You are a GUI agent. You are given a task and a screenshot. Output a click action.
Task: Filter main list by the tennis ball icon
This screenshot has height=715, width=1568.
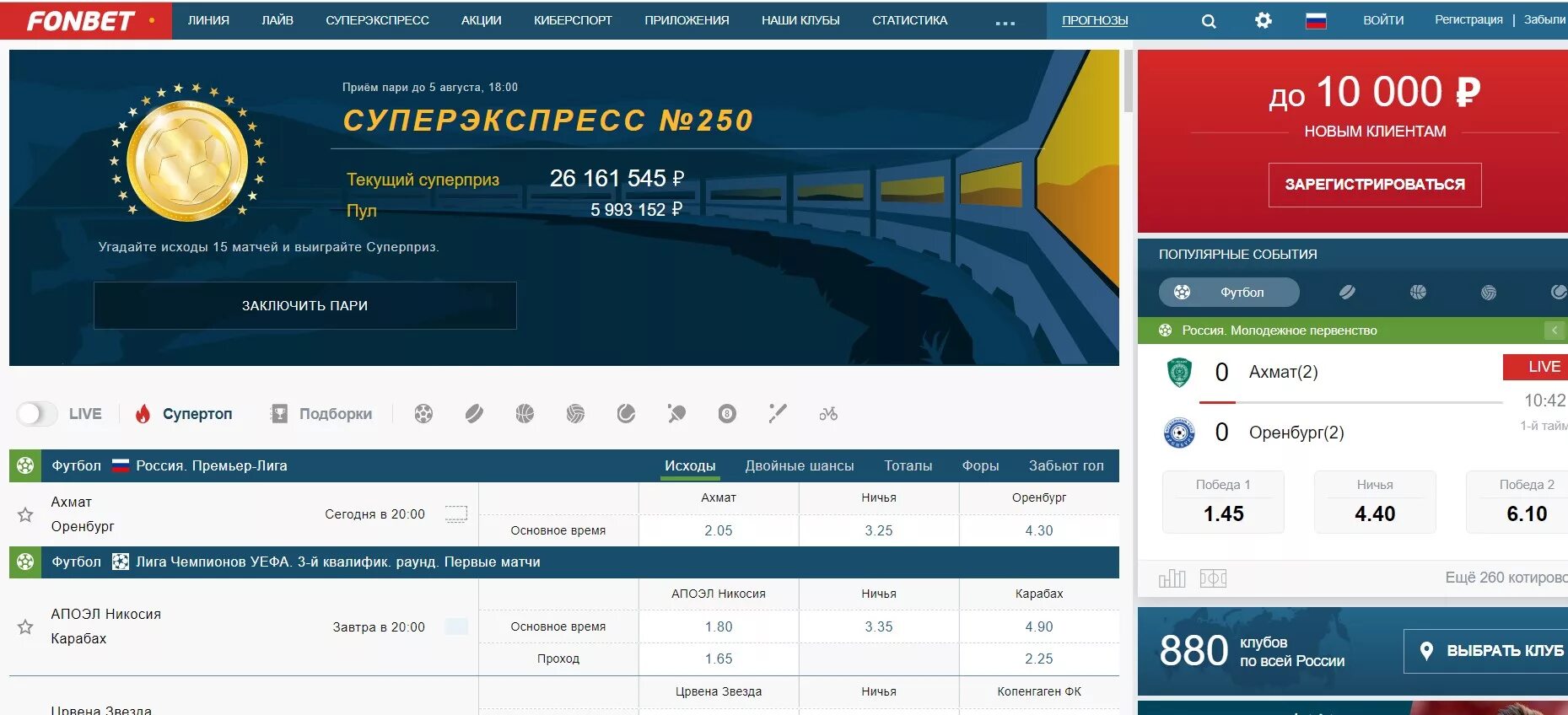pos(626,414)
